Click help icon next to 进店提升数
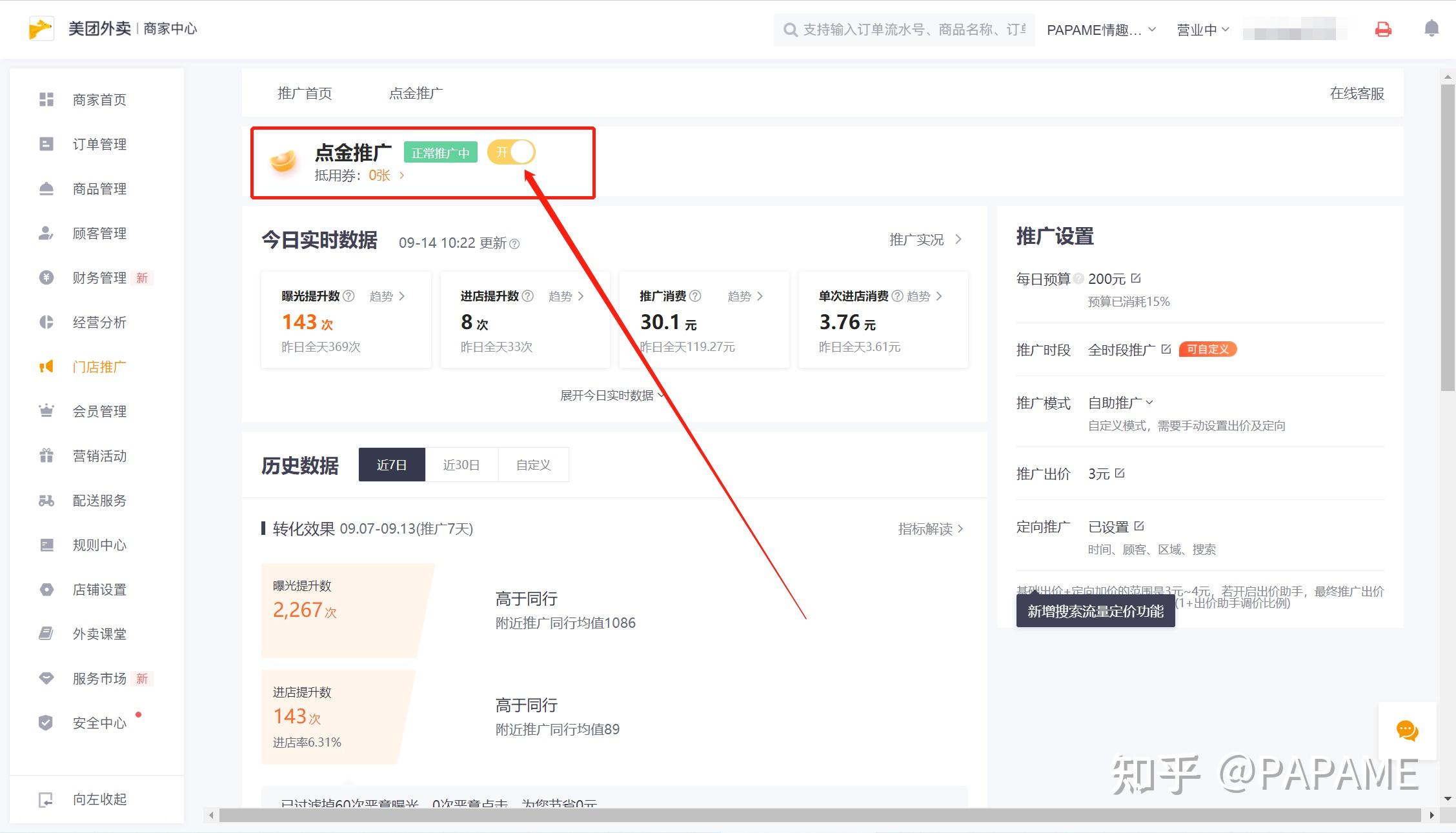This screenshot has height=833, width=1456. (527, 296)
